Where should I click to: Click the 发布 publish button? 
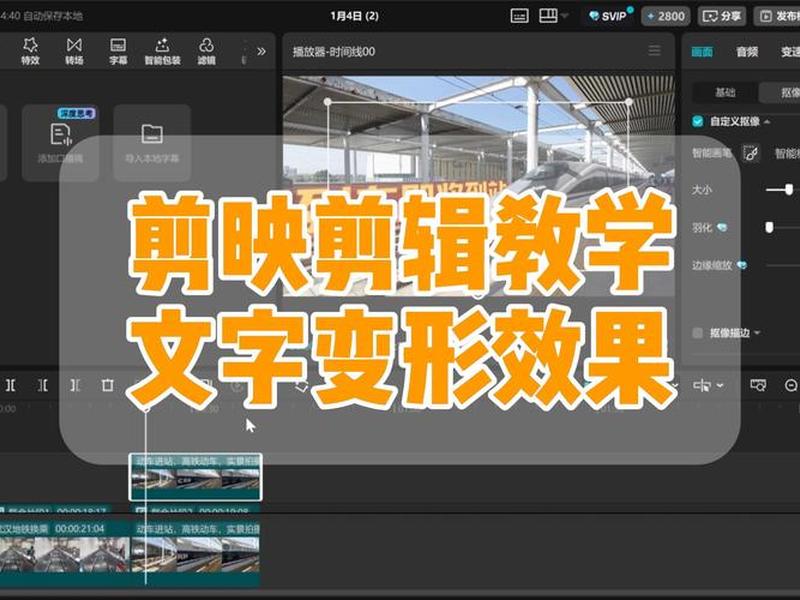click(778, 16)
